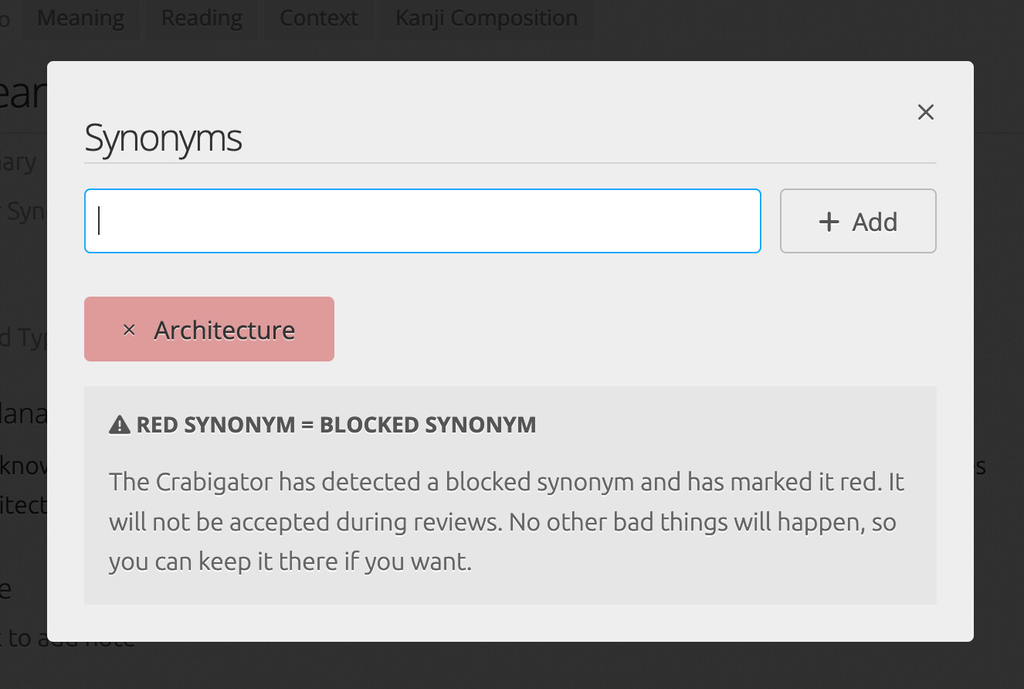The image size is (1024, 689).
Task: Click the 'RED SYNONYM = BLOCKED SYNONYM' heading
Action: [336, 425]
